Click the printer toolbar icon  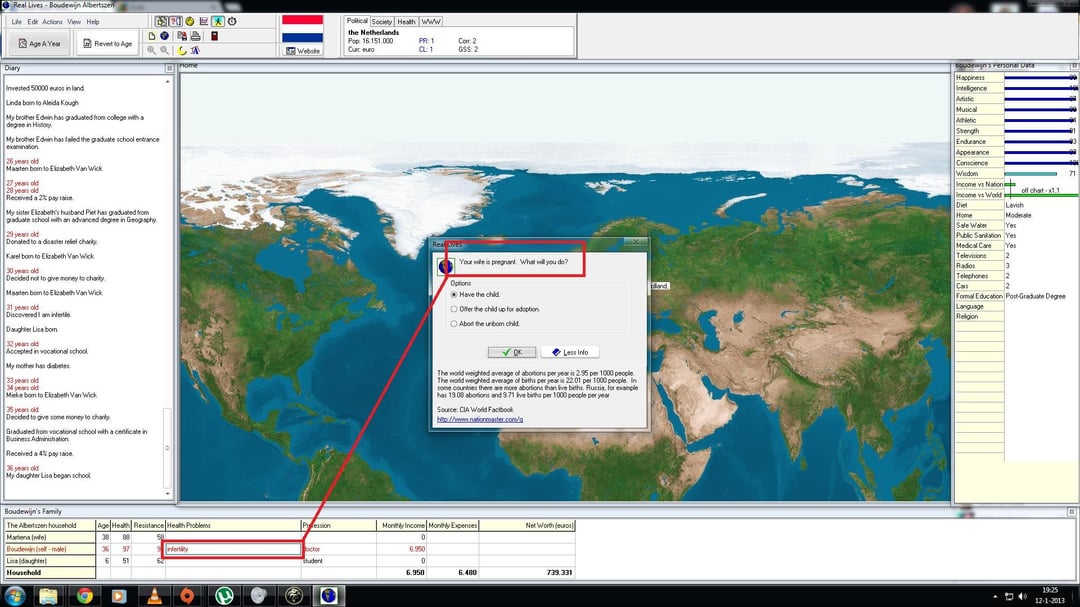[196, 36]
